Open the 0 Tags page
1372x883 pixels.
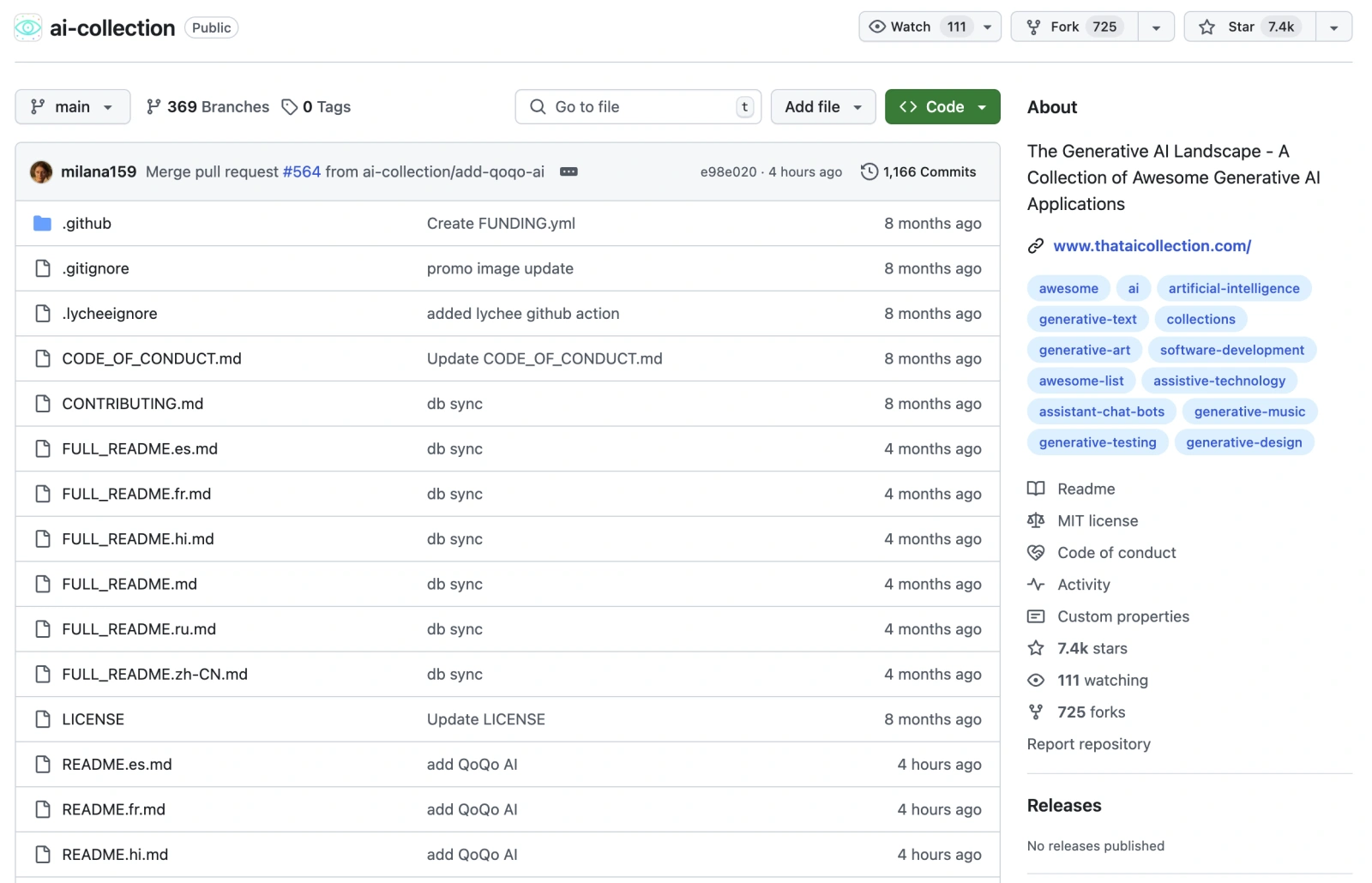click(x=316, y=107)
